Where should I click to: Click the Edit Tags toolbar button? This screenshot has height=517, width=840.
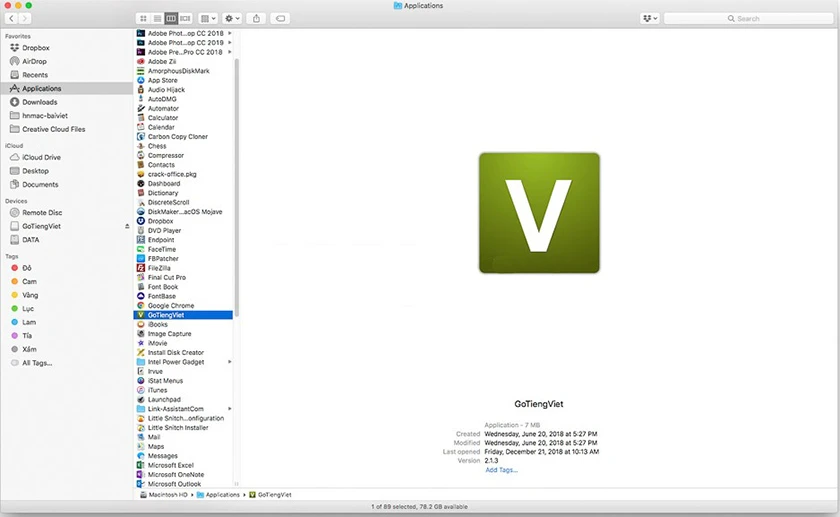tap(280, 18)
